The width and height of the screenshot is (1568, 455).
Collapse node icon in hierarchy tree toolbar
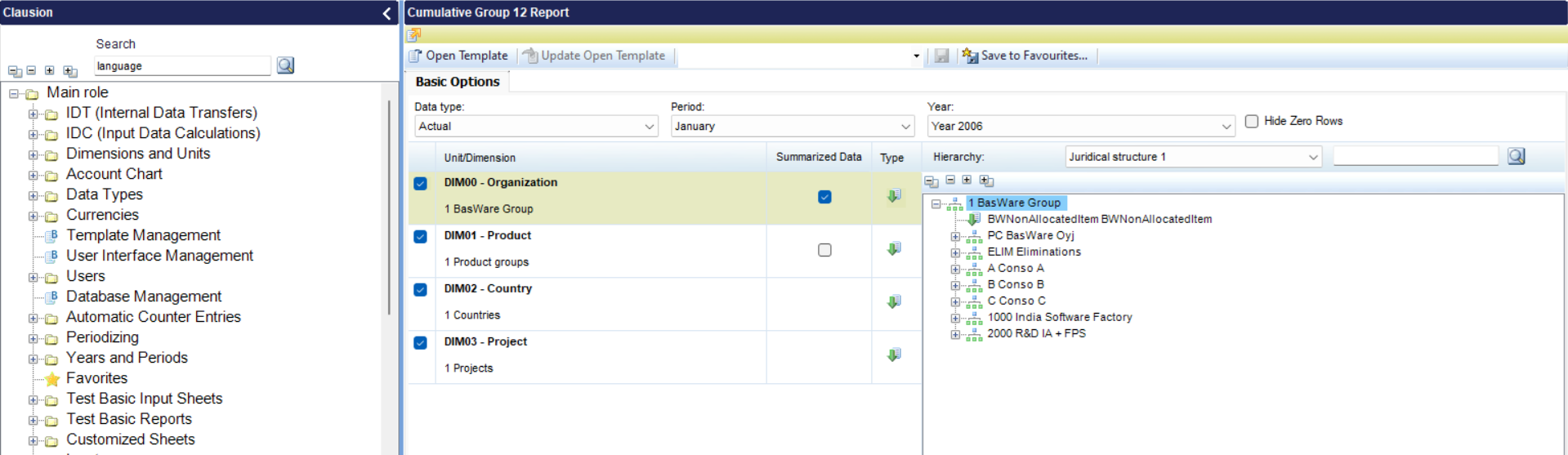click(x=950, y=180)
